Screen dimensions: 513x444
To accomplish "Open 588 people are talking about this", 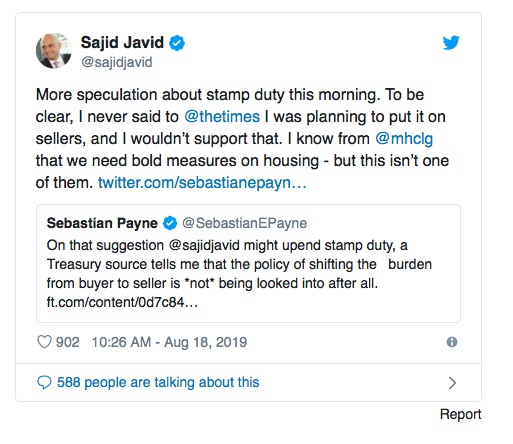I will coord(158,382).
